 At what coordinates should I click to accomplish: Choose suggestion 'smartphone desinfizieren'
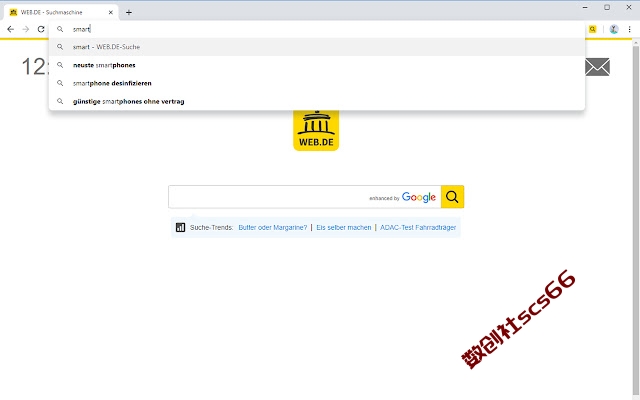[x=317, y=83]
